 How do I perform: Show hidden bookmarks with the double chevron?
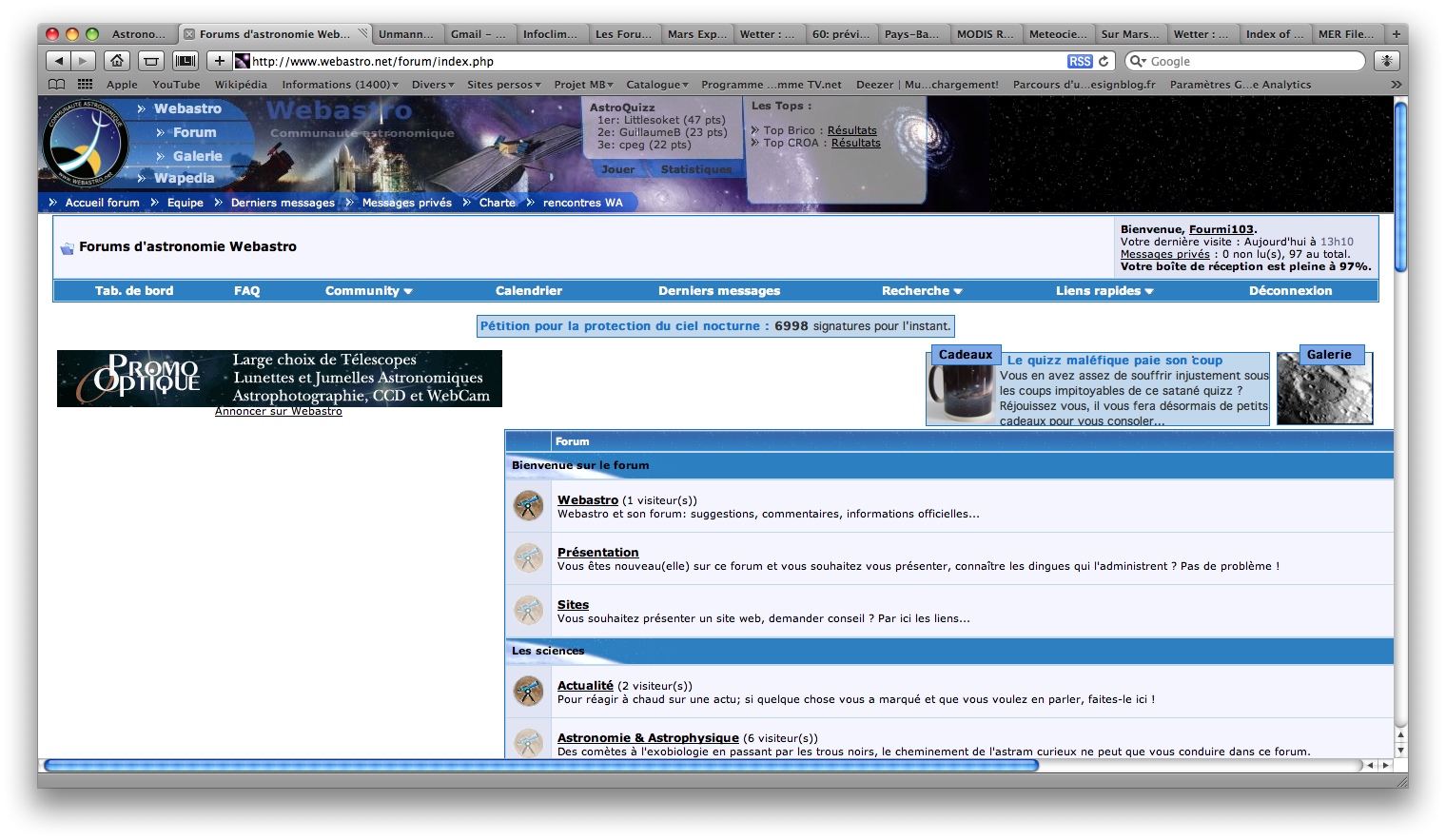pos(1396,85)
